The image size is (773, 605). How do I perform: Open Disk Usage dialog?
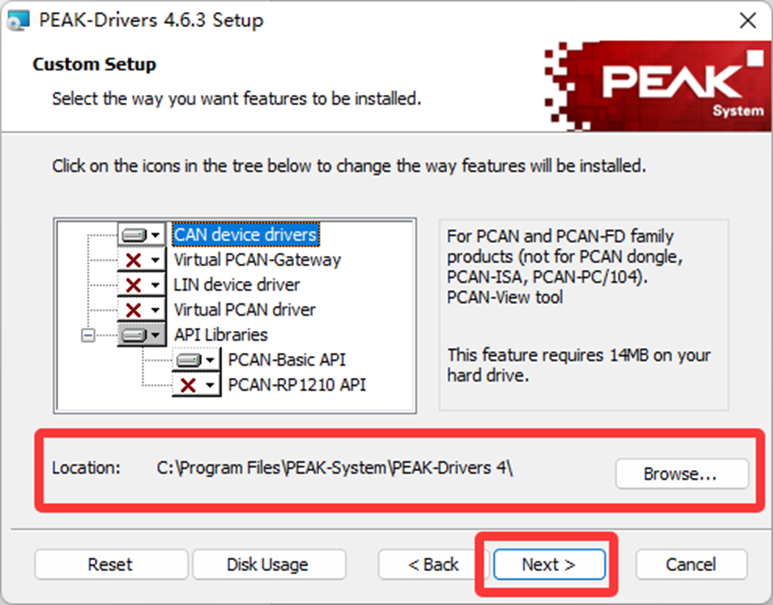(x=269, y=564)
